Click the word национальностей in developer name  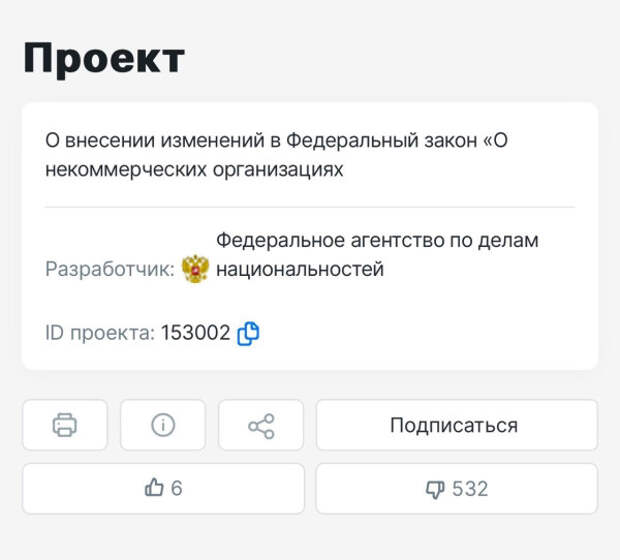(x=300, y=269)
